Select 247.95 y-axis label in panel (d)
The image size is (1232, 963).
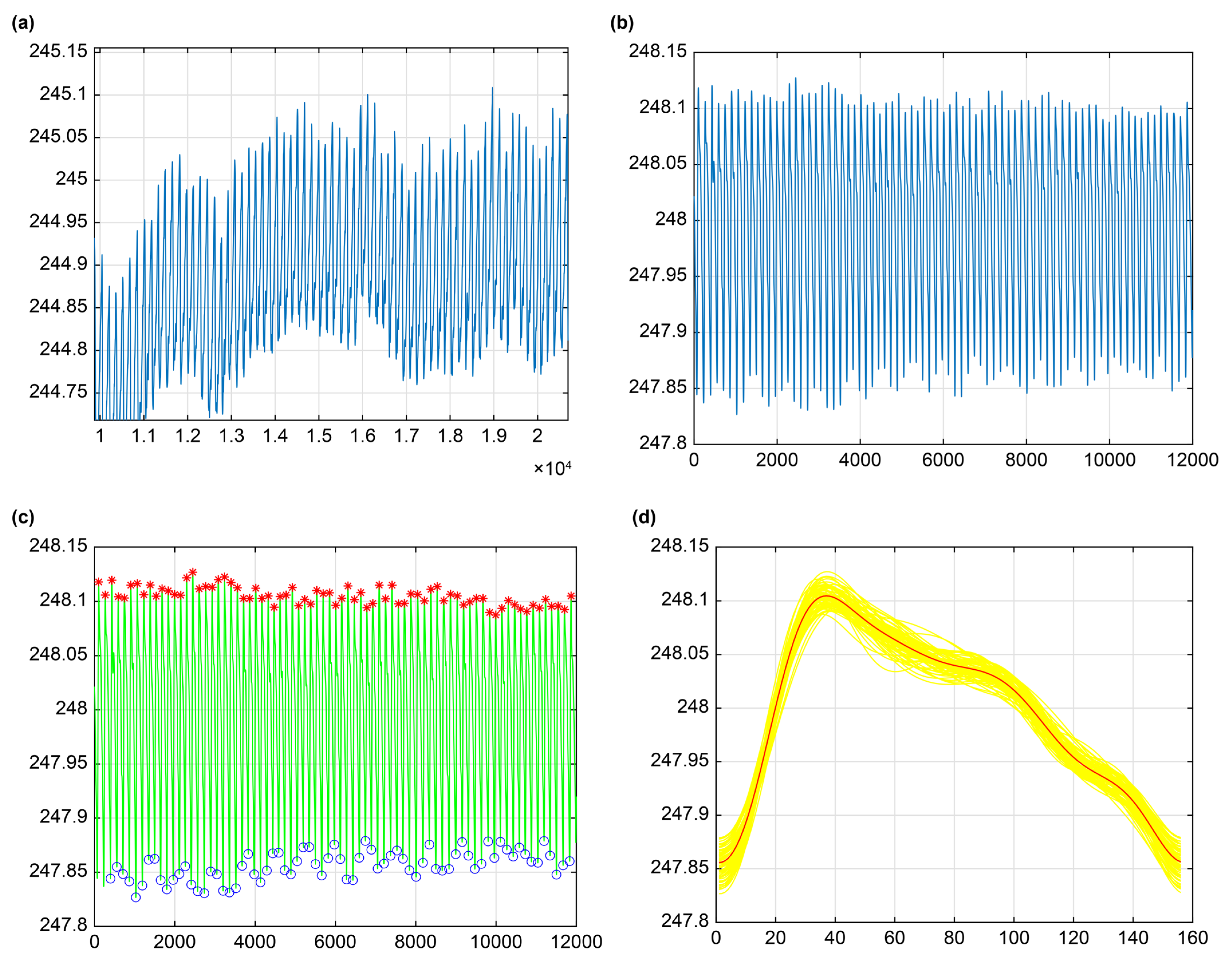(680, 761)
